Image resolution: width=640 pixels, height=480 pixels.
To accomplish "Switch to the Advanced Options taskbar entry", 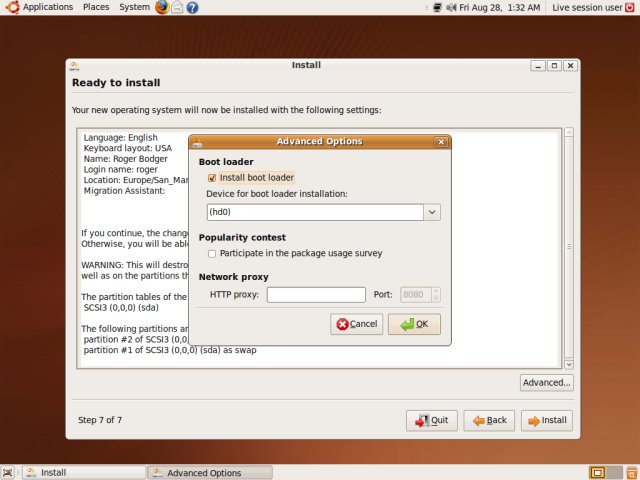I will tap(209, 473).
